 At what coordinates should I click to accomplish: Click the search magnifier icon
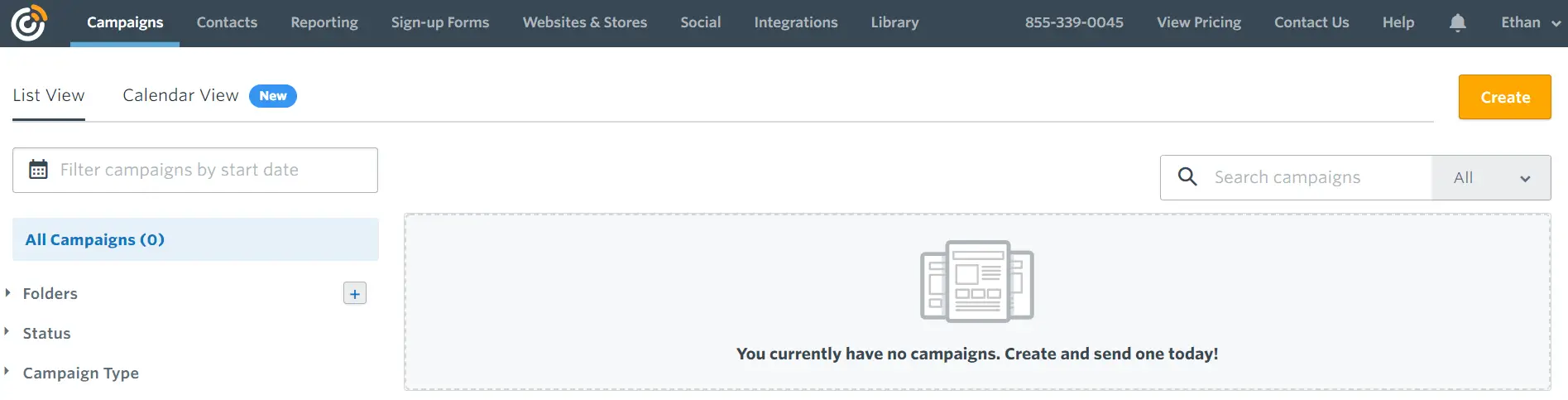pyautogui.click(x=1187, y=176)
